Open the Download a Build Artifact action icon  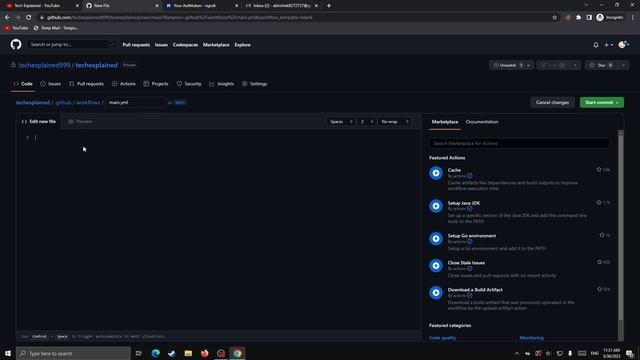(436, 293)
